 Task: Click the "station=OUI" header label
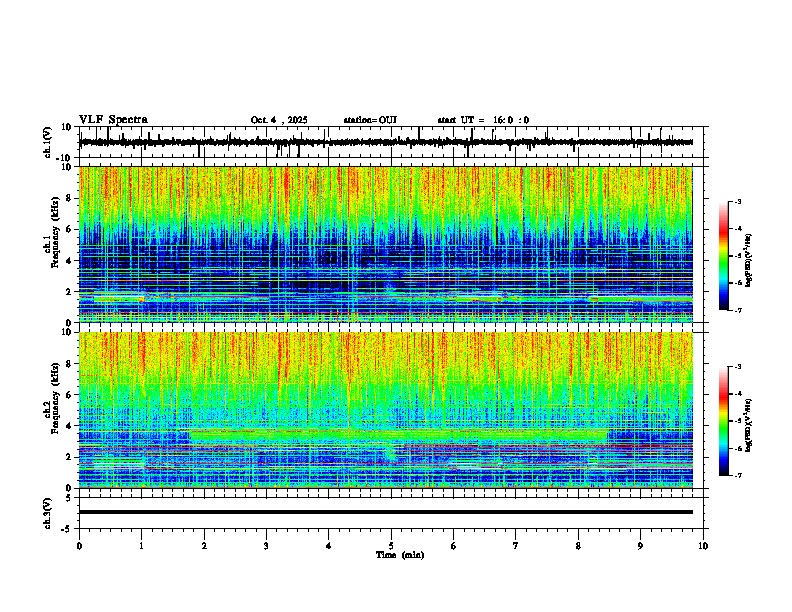370,120
